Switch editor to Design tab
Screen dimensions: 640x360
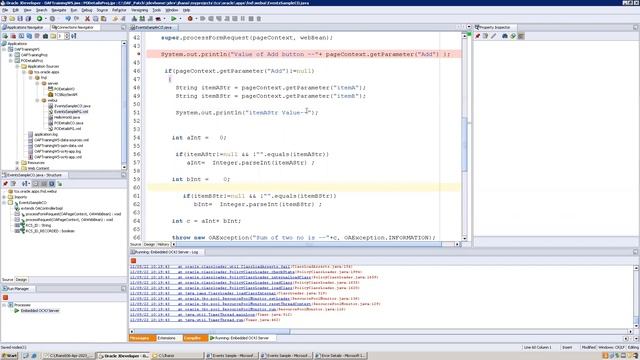(x=149, y=244)
